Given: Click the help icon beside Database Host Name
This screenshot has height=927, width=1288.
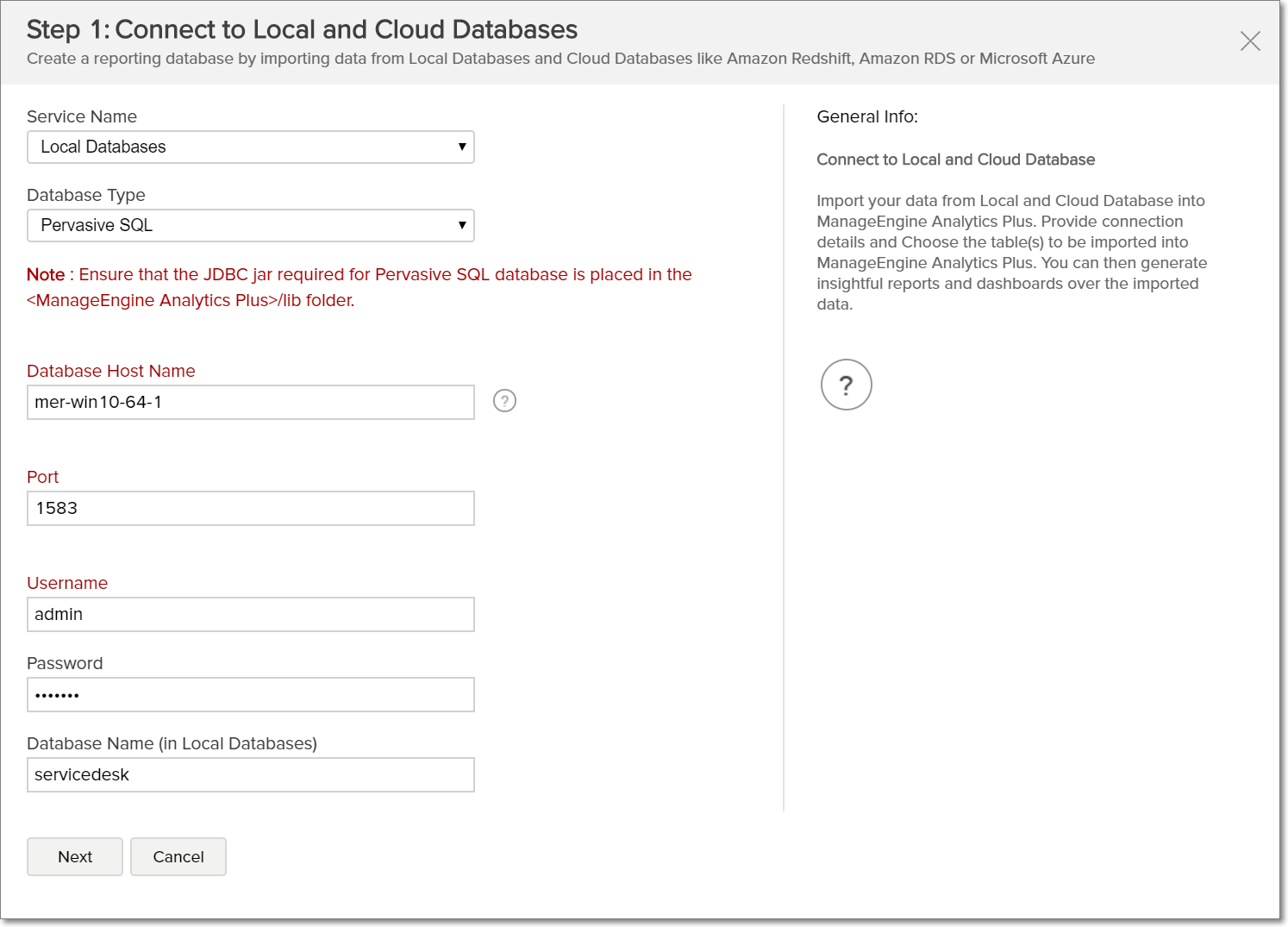Looking at the screenshot, I should (x=504, y=401).
